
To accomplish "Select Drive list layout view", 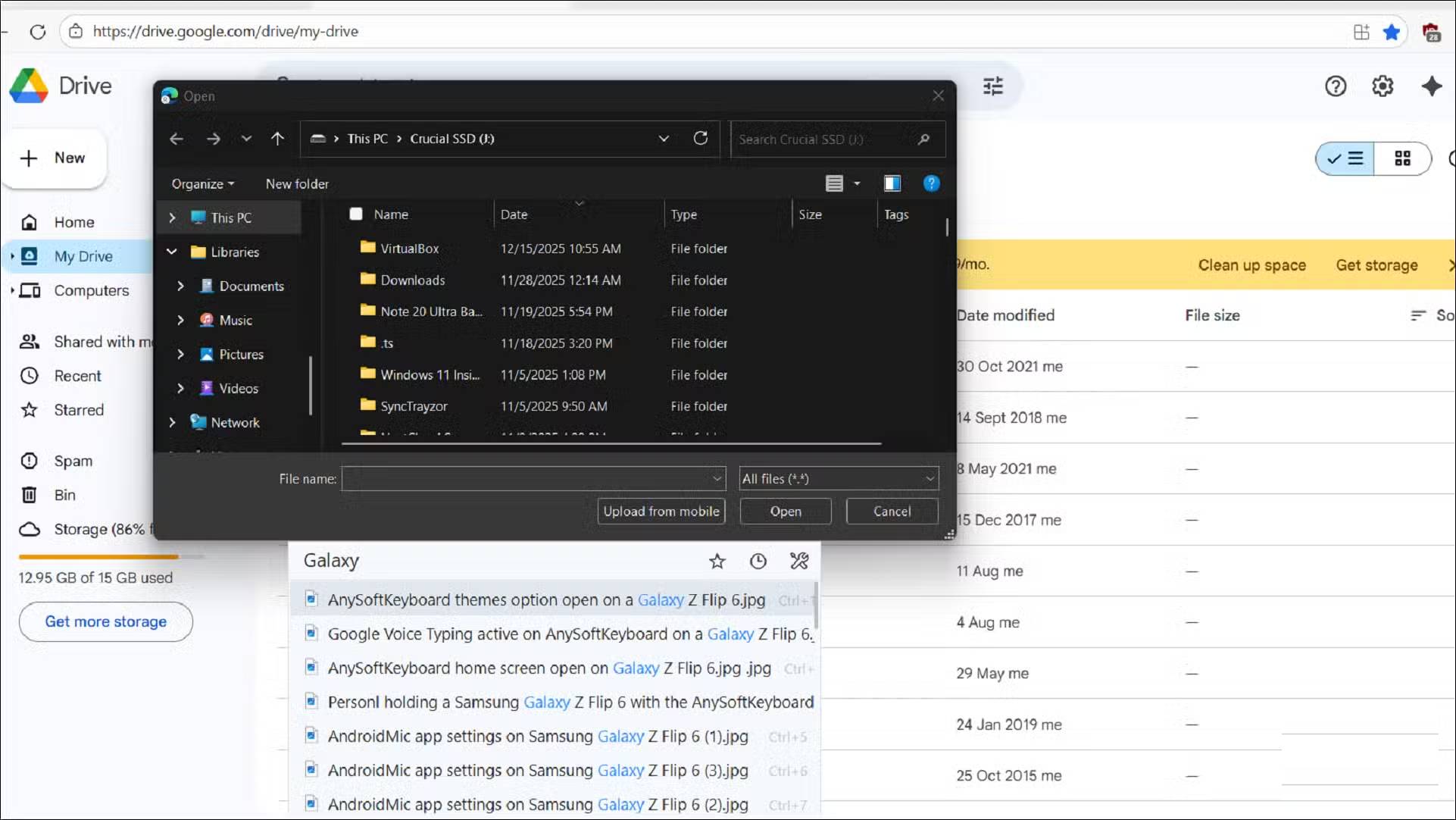I will point(1345,158).
